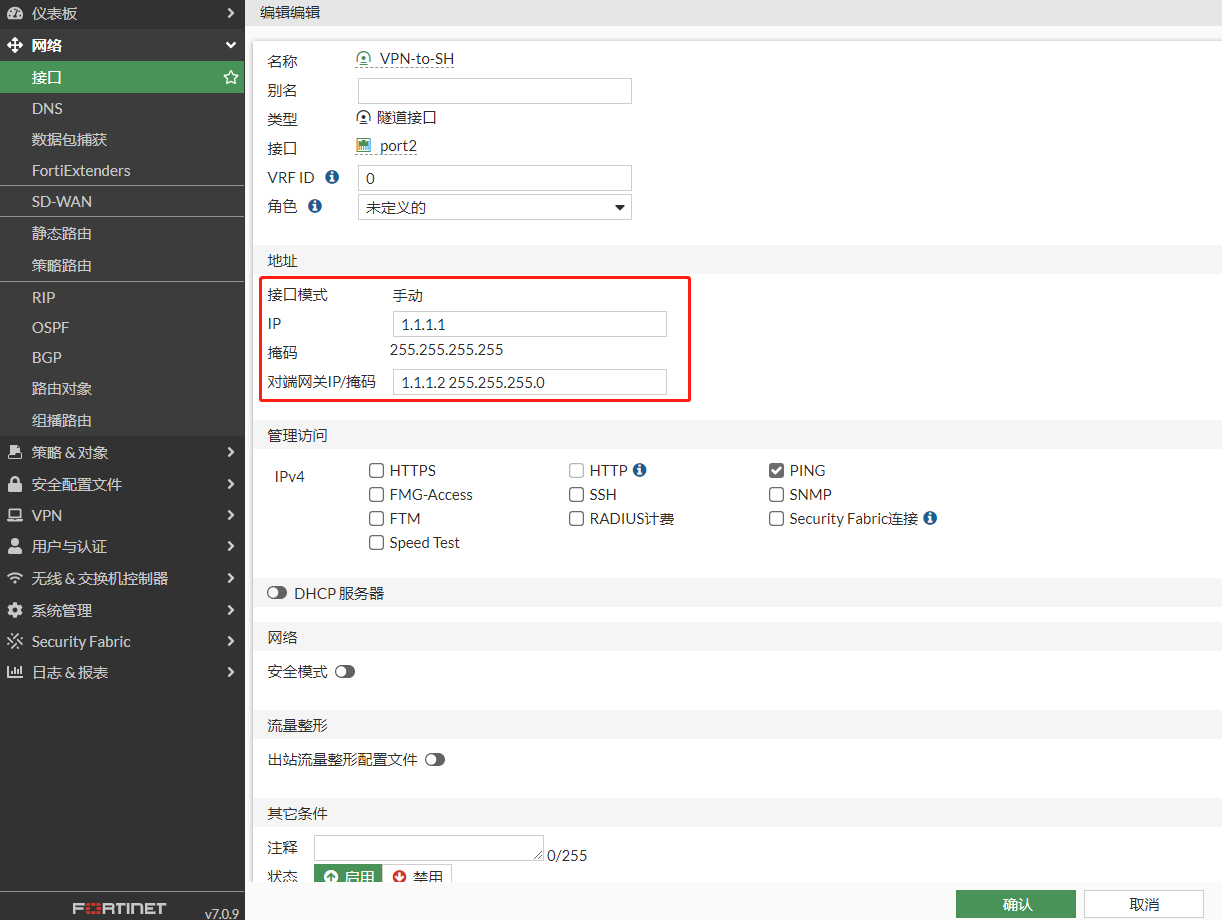
Task: Click the VRF ID info icon
Action: point(332,177)
